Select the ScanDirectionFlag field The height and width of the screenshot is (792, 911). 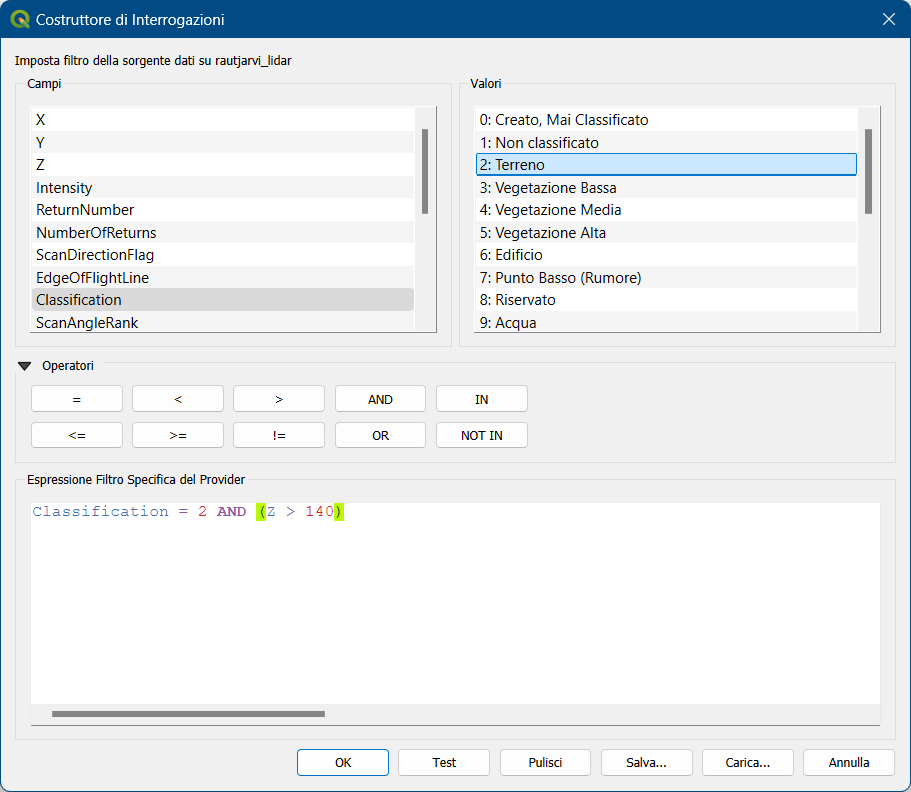[x=223, y=255]
